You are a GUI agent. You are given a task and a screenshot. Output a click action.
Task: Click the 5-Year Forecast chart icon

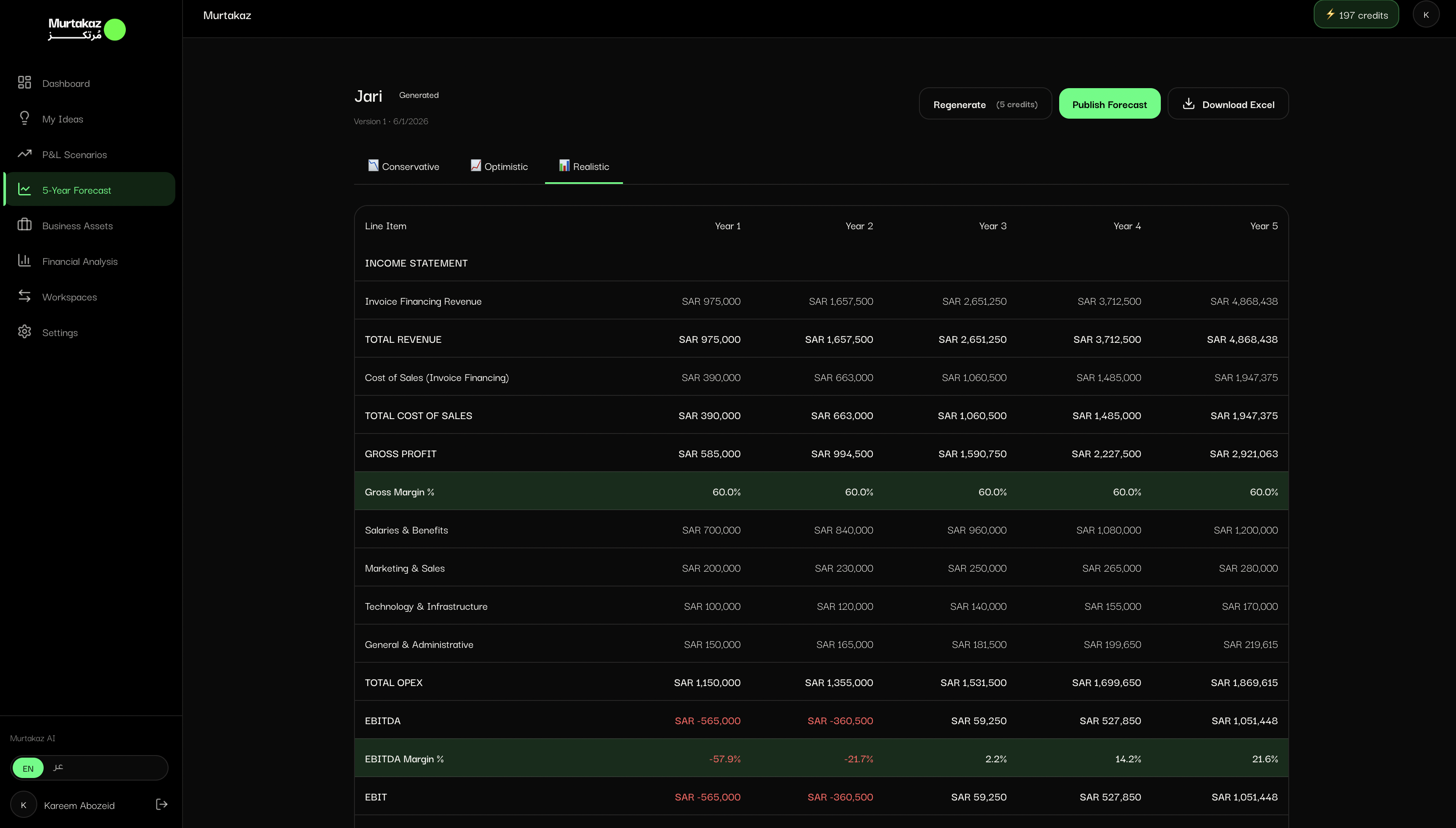tap(25, 189)
